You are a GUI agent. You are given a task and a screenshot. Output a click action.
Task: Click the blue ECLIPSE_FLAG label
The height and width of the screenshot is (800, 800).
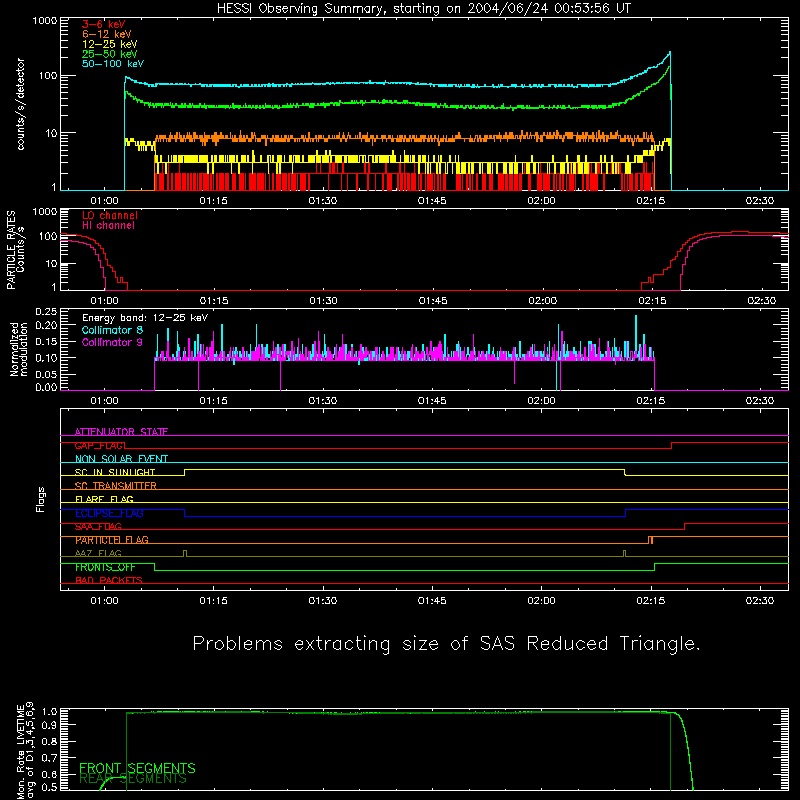[109, 513]
